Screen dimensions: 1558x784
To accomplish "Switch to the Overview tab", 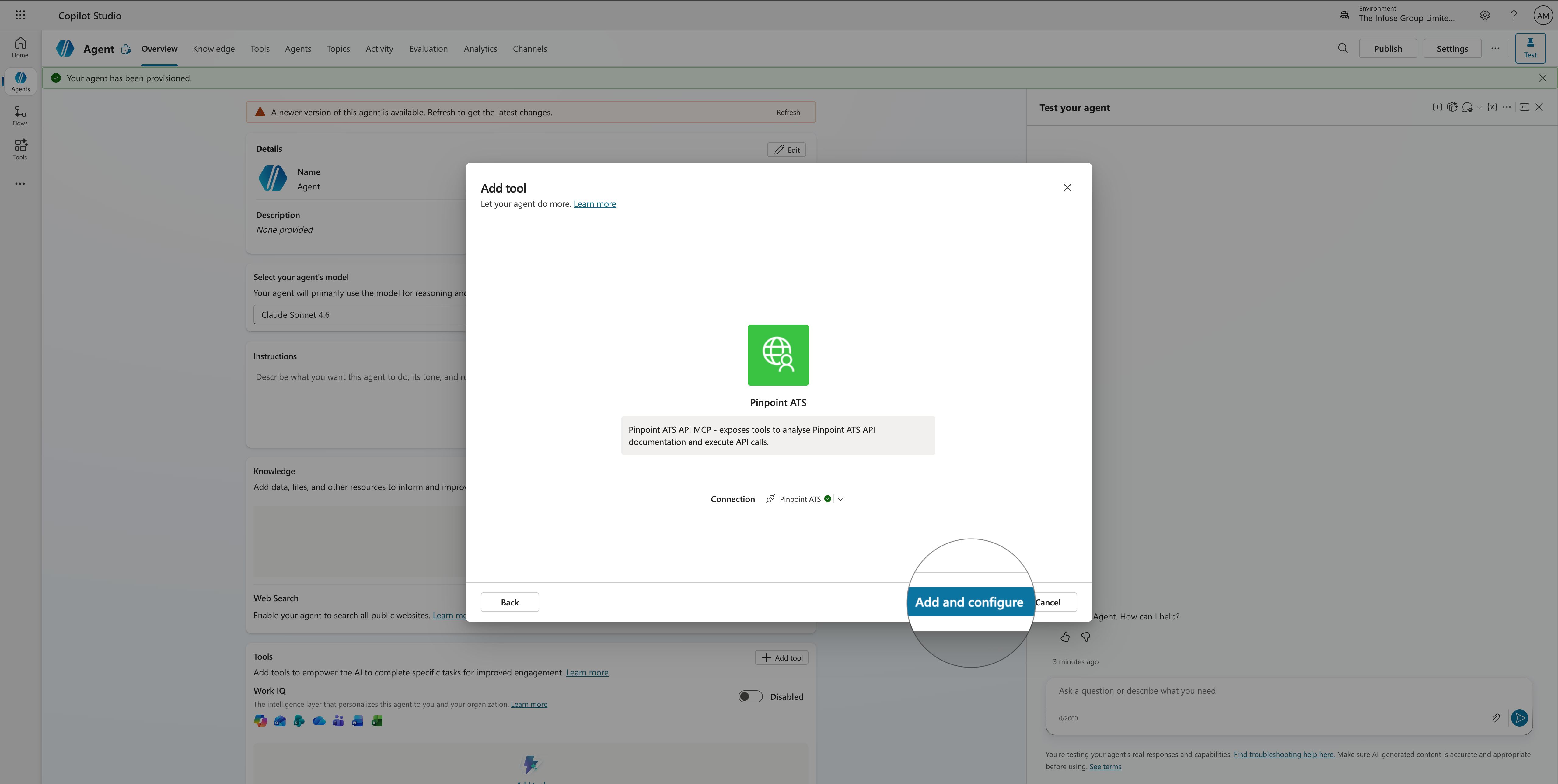I will 160,49.
